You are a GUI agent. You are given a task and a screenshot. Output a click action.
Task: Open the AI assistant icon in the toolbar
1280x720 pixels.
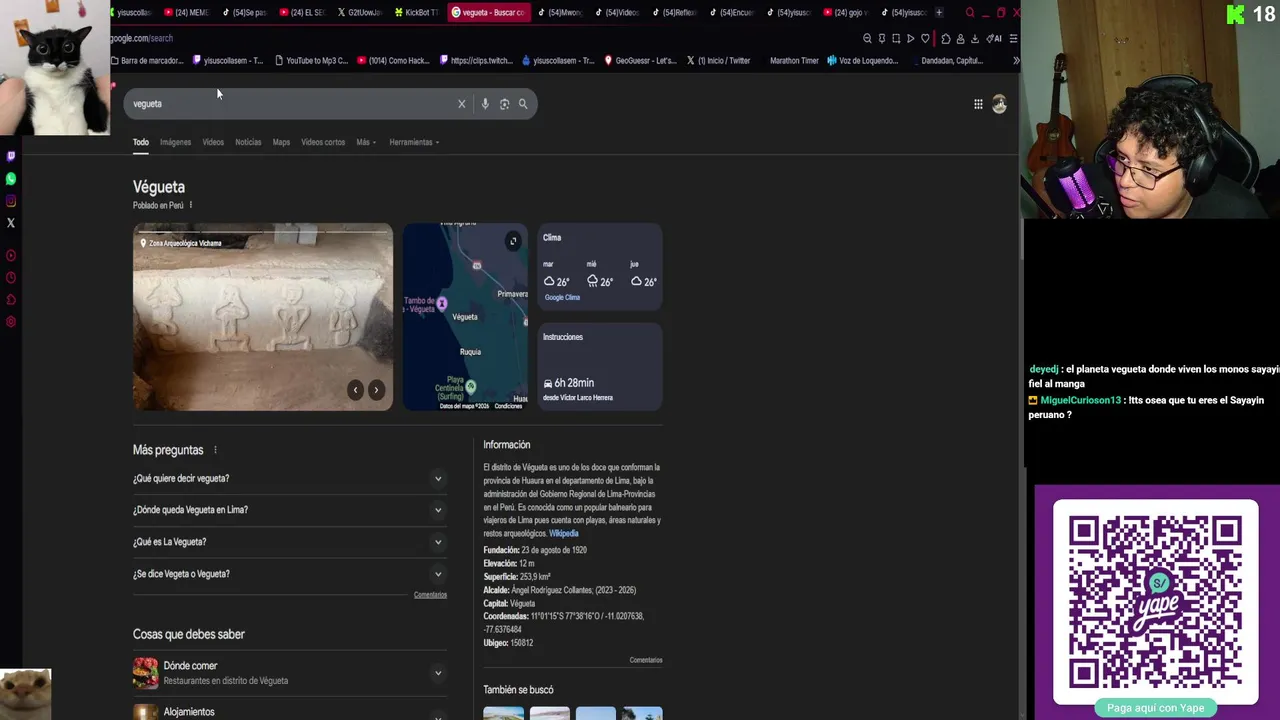click(994, 38)
